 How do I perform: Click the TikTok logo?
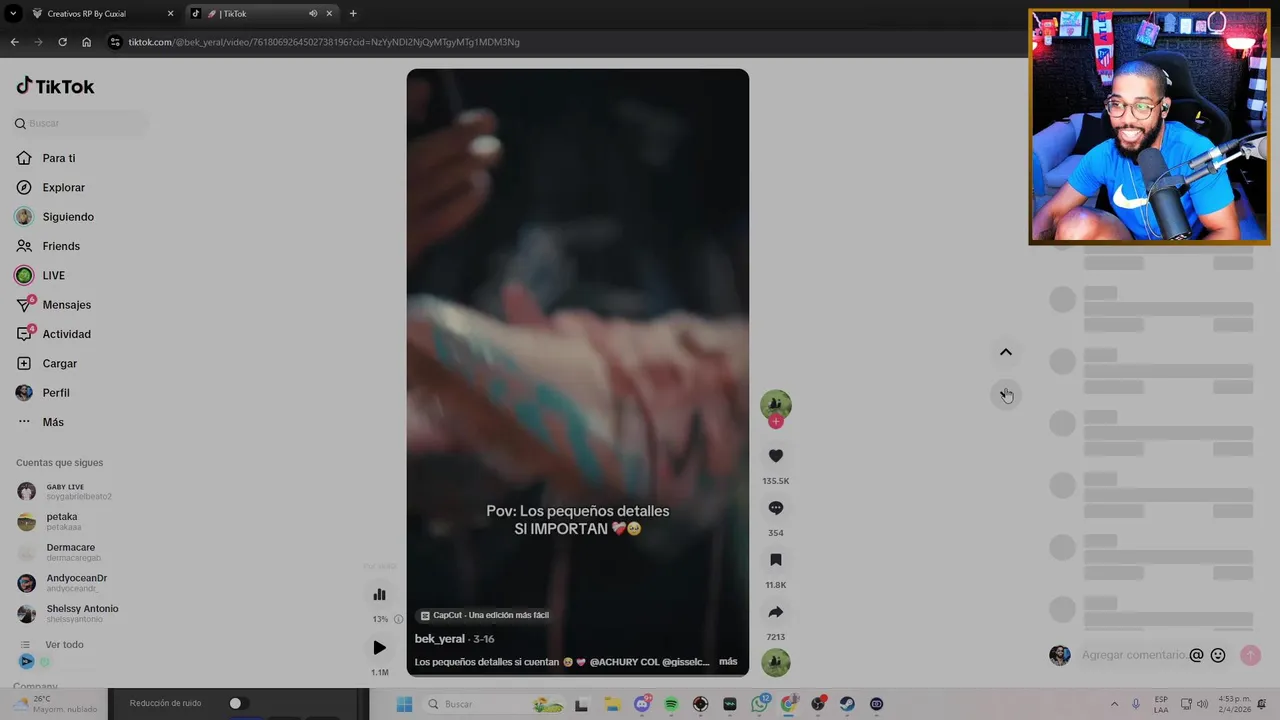point(55,86)
